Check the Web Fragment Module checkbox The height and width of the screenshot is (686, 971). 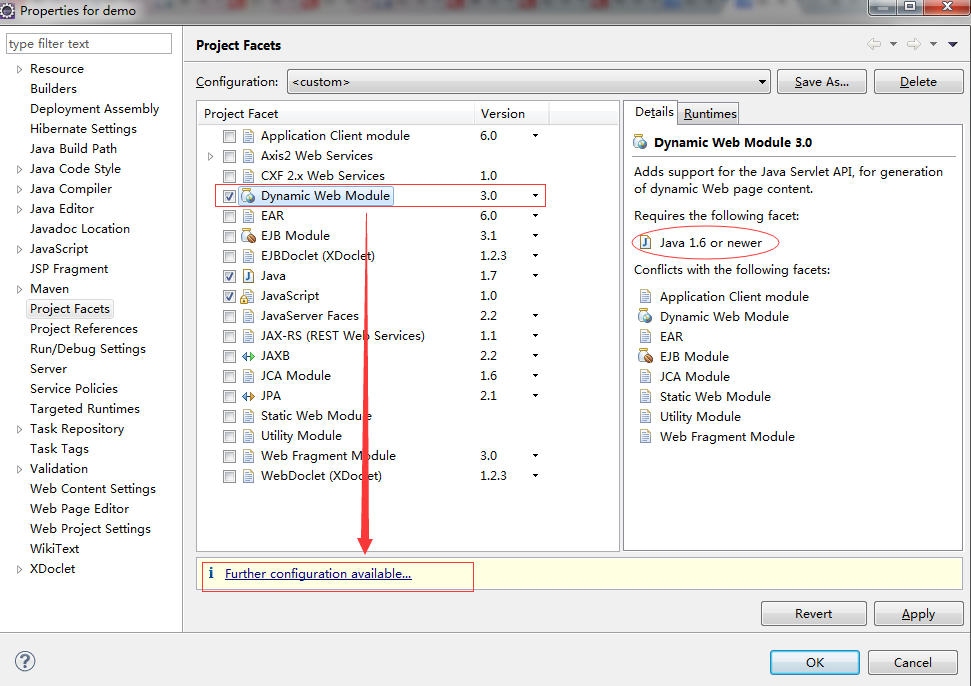tap(230, 456)
